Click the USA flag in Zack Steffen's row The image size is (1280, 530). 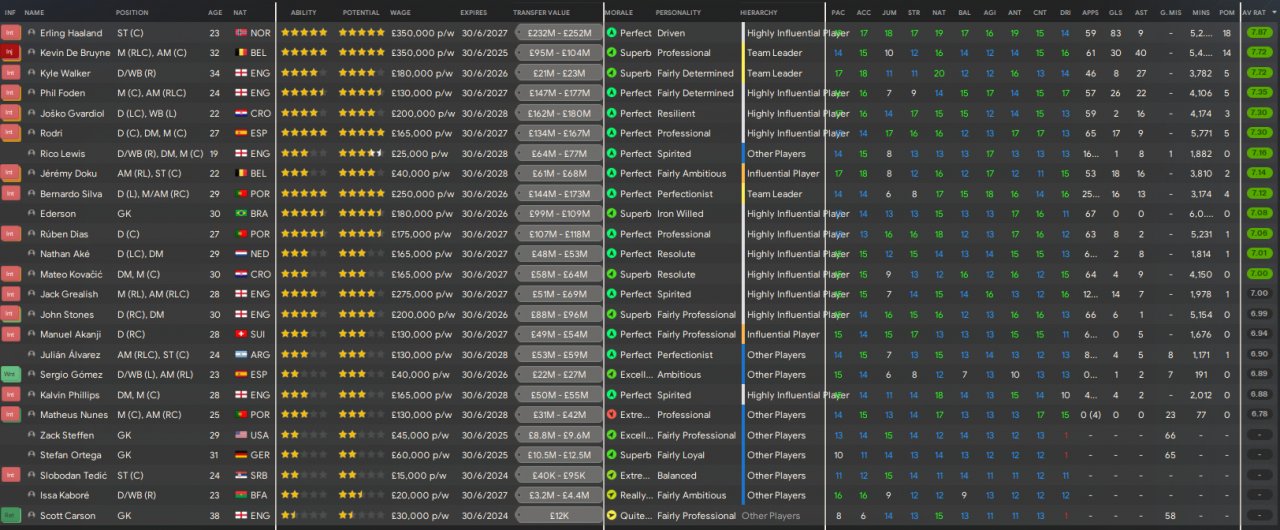(240, 435)
